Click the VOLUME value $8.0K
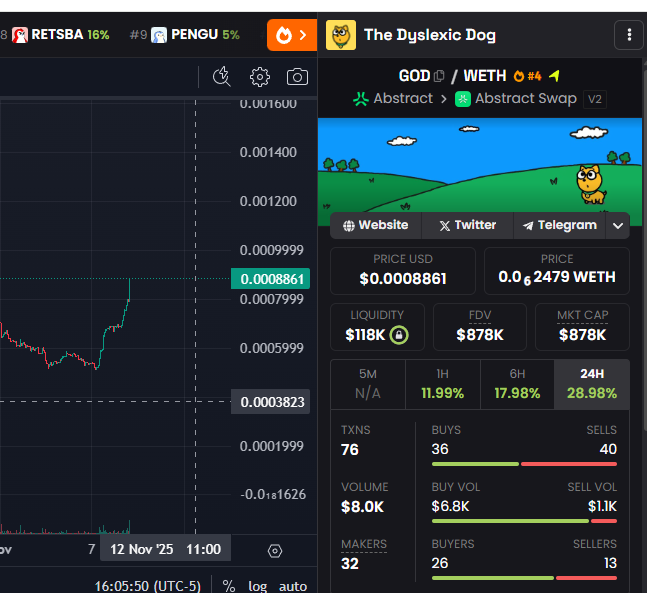Image resolution: width=647 pixels, height=593 pixels. pyautogui.click(x=363, y=506)
